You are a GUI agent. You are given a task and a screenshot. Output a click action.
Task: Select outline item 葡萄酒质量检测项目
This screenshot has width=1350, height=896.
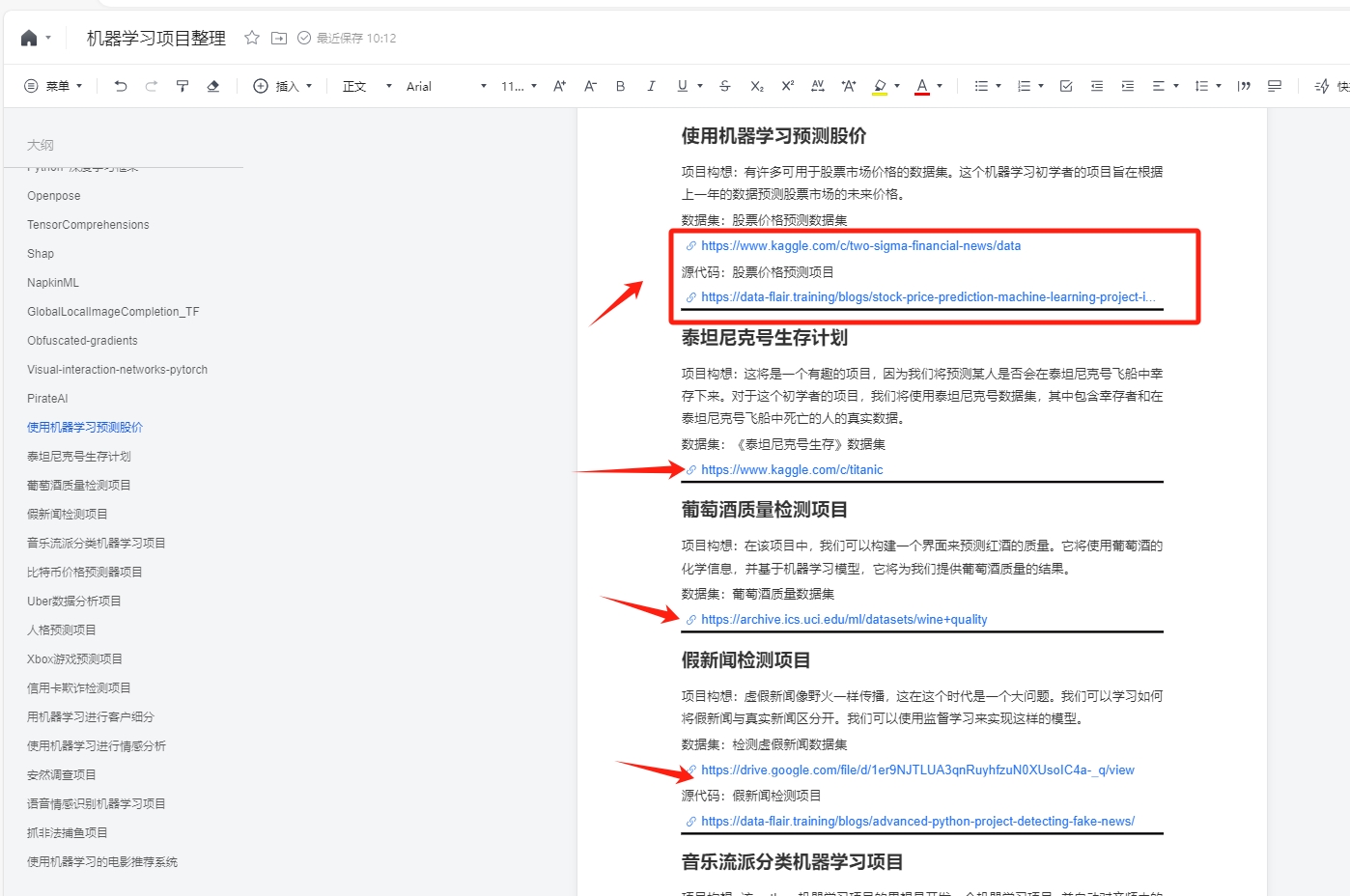[79, 486]
